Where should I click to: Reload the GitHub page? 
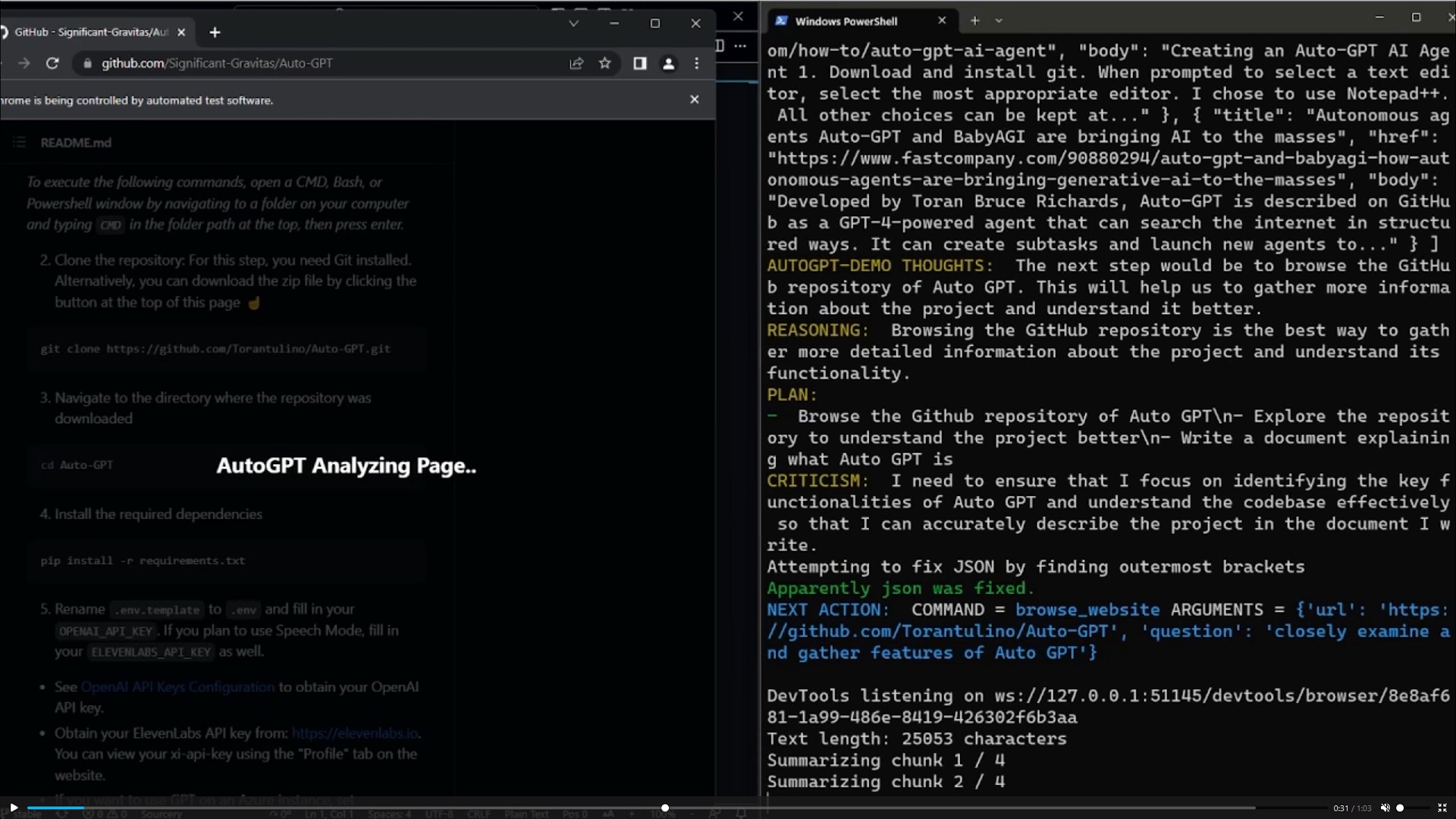(x=52, y=64)
